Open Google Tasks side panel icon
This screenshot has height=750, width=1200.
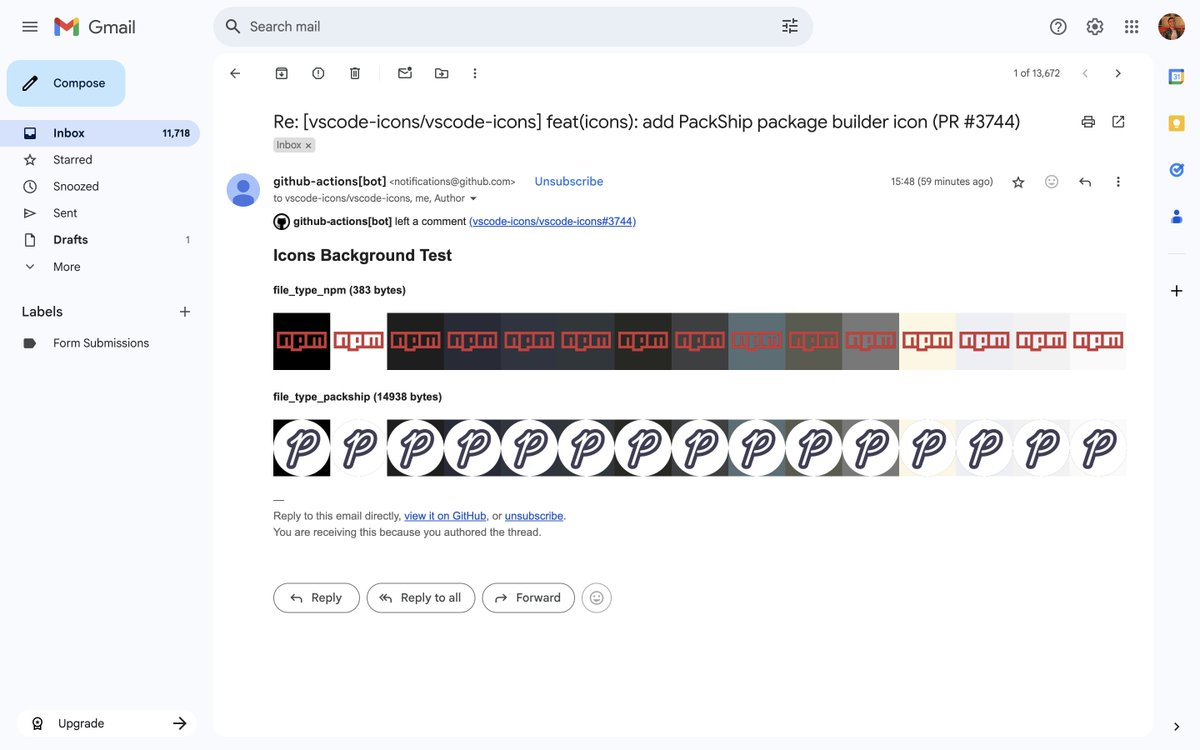click(x=1177, y=170)
